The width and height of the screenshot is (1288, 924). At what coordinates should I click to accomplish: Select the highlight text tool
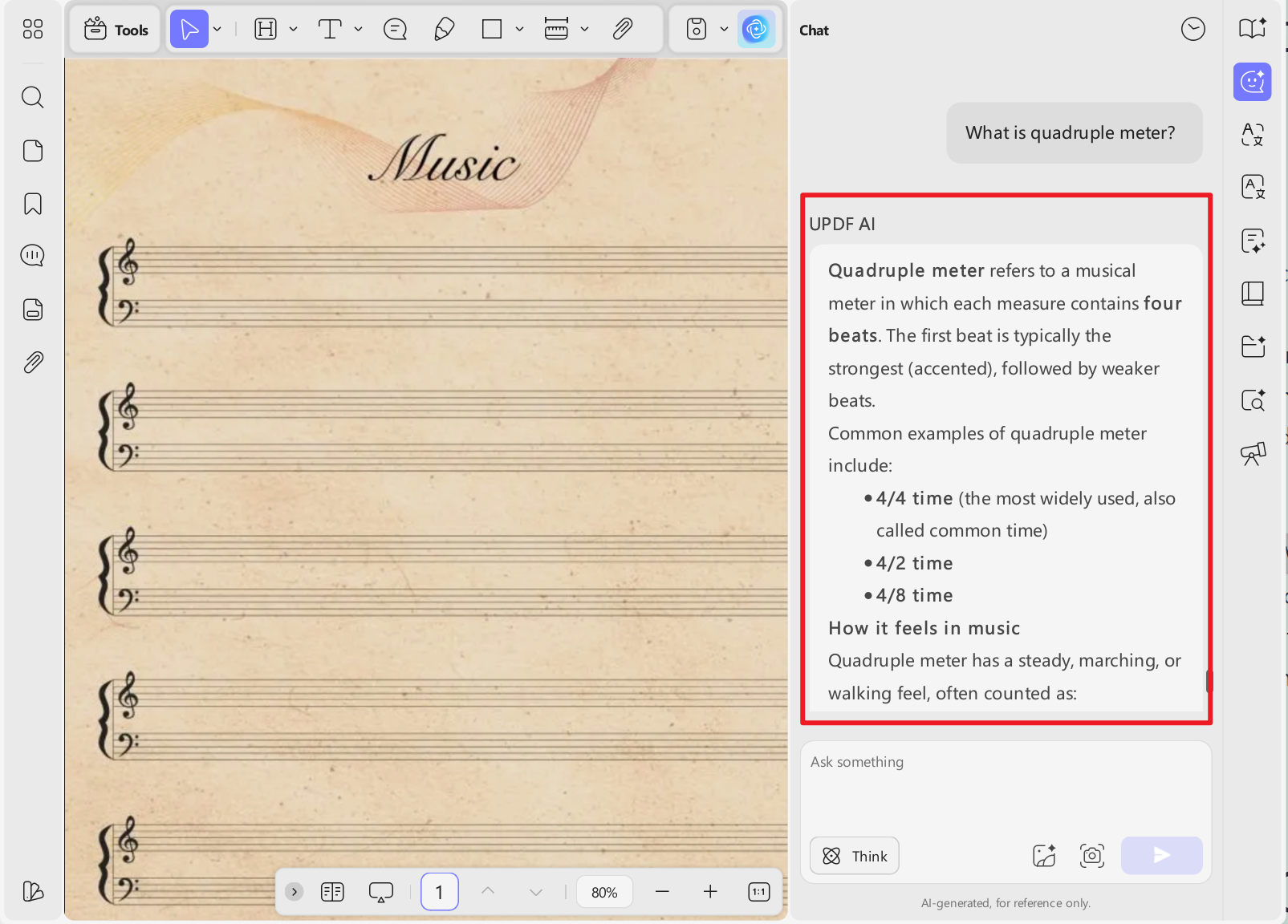point(265,30)
